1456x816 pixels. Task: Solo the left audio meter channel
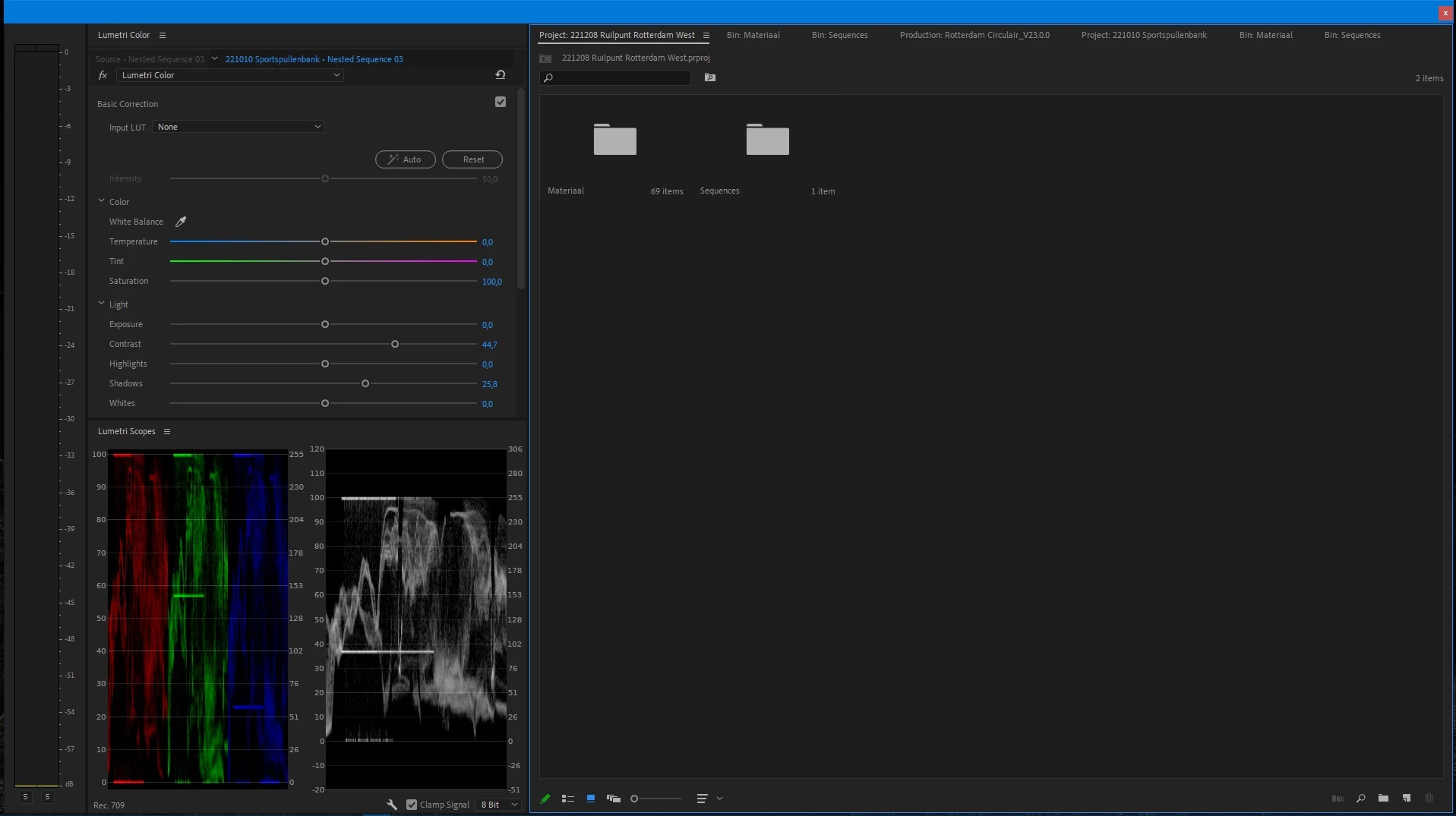[26, 797]
